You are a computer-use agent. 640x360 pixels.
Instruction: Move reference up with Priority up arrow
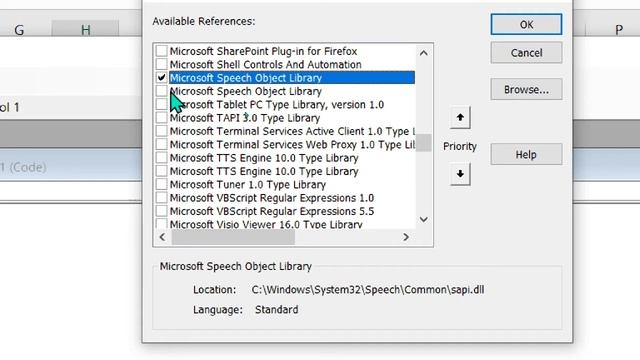point(460,118)
